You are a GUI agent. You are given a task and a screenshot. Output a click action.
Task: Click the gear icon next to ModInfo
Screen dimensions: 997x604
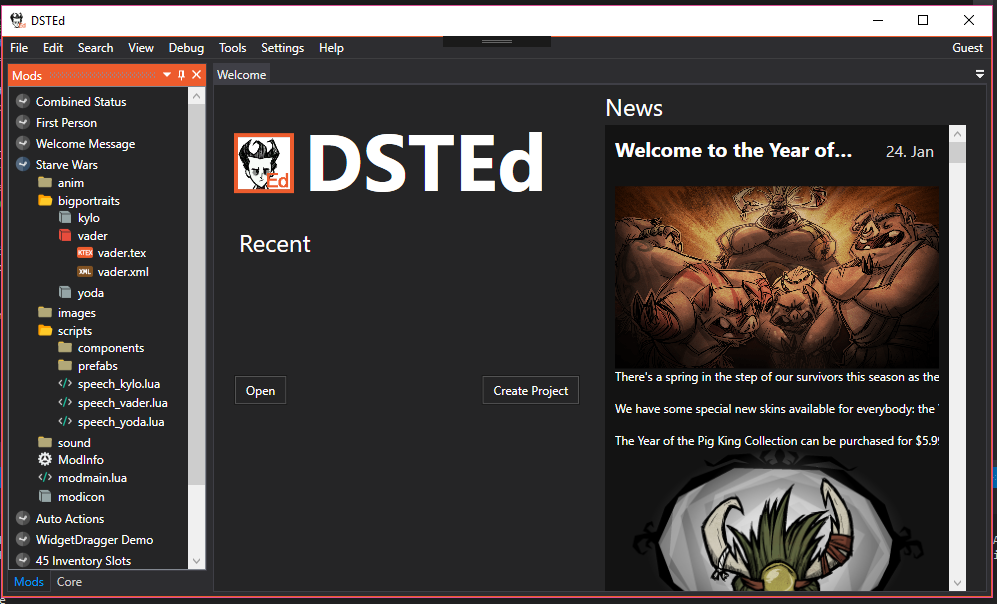tap(45, 460)
